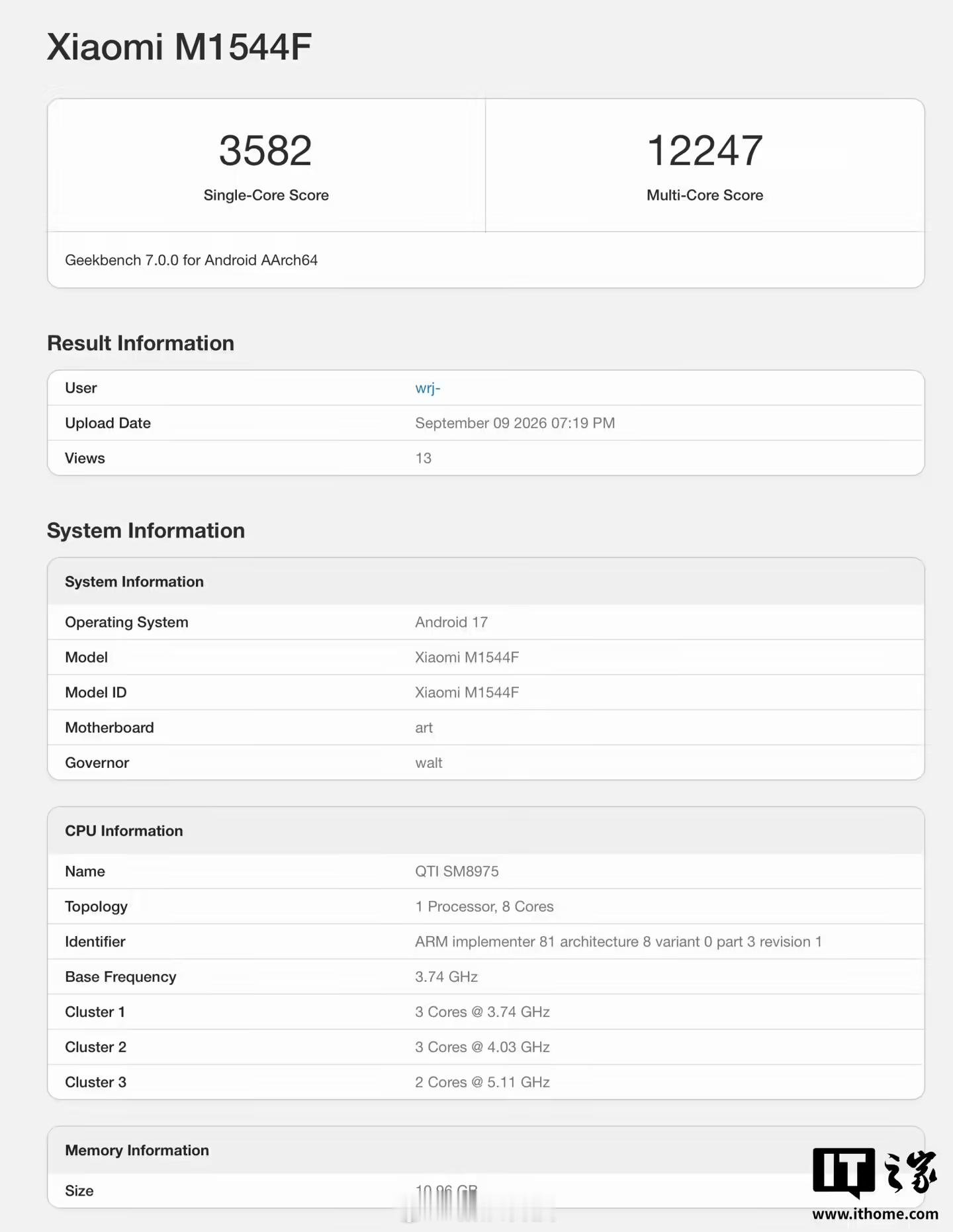Click the Single-Core Score label
The image size is (953, 1232).
(266, 195)
